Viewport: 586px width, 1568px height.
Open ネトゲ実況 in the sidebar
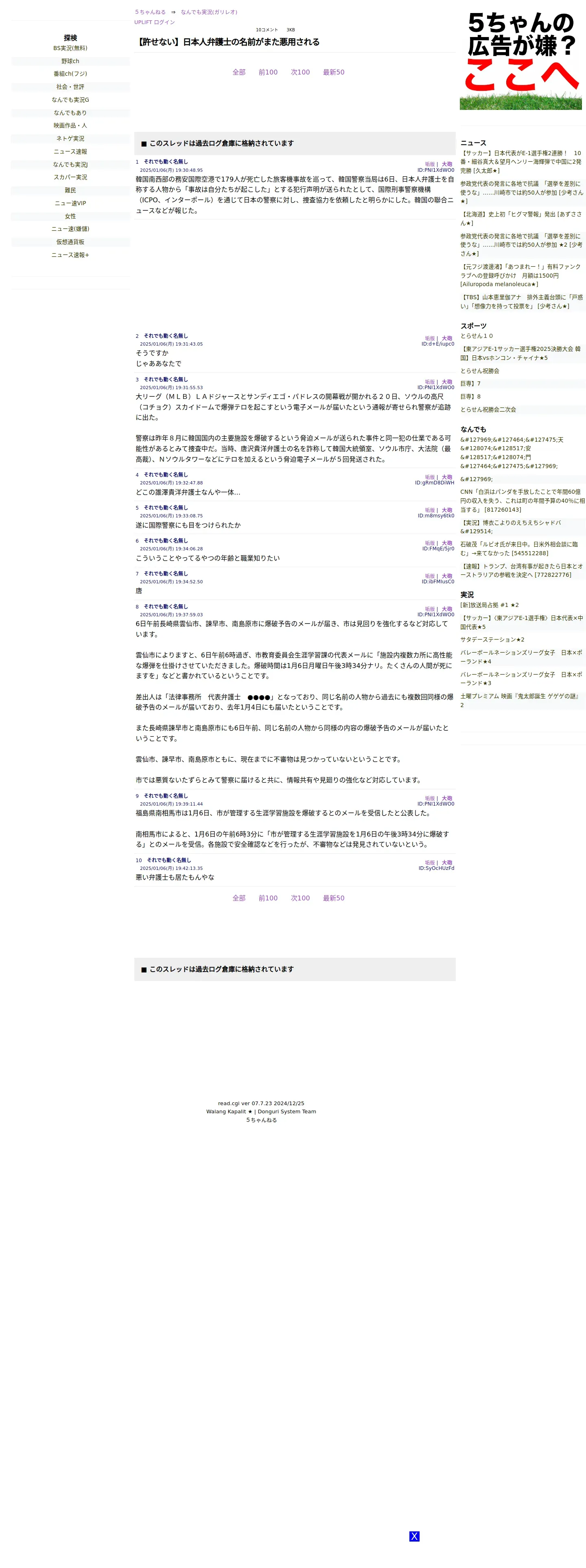70,139
